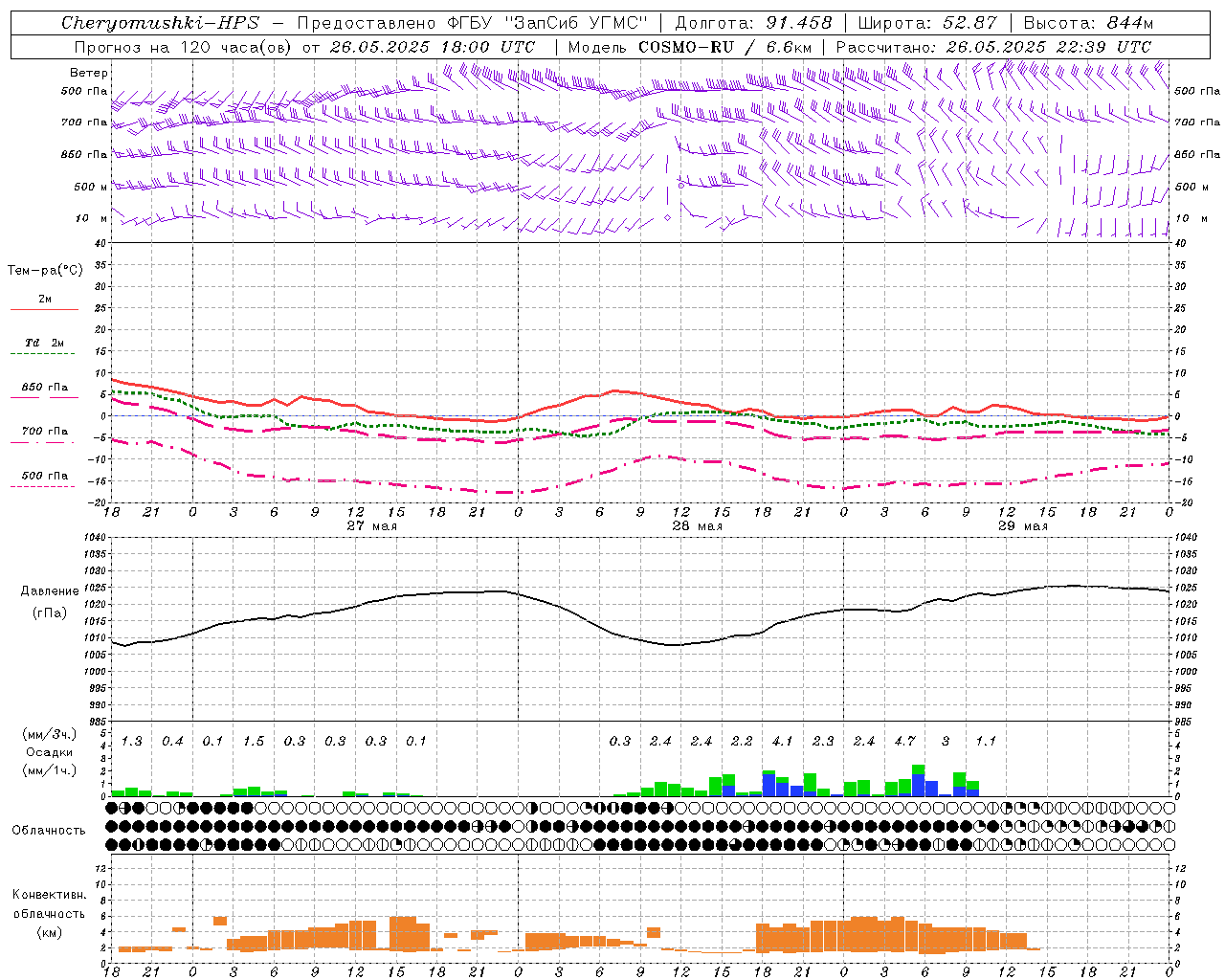Image resolution: width=1225 pixels, height=980 pixels.
Task: Click the Осадки precipitation label
Action: click(49, 752)
